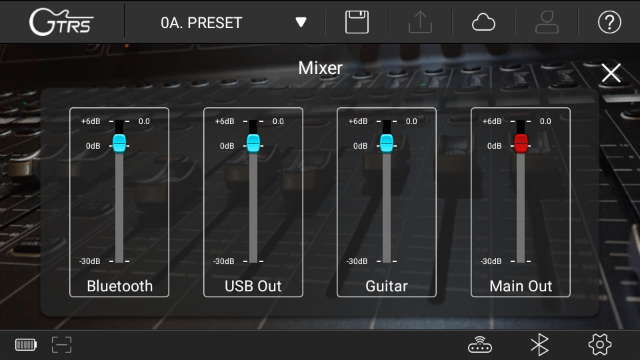
Task: Click the upload/export preset icon
Action: click(420, 22)
